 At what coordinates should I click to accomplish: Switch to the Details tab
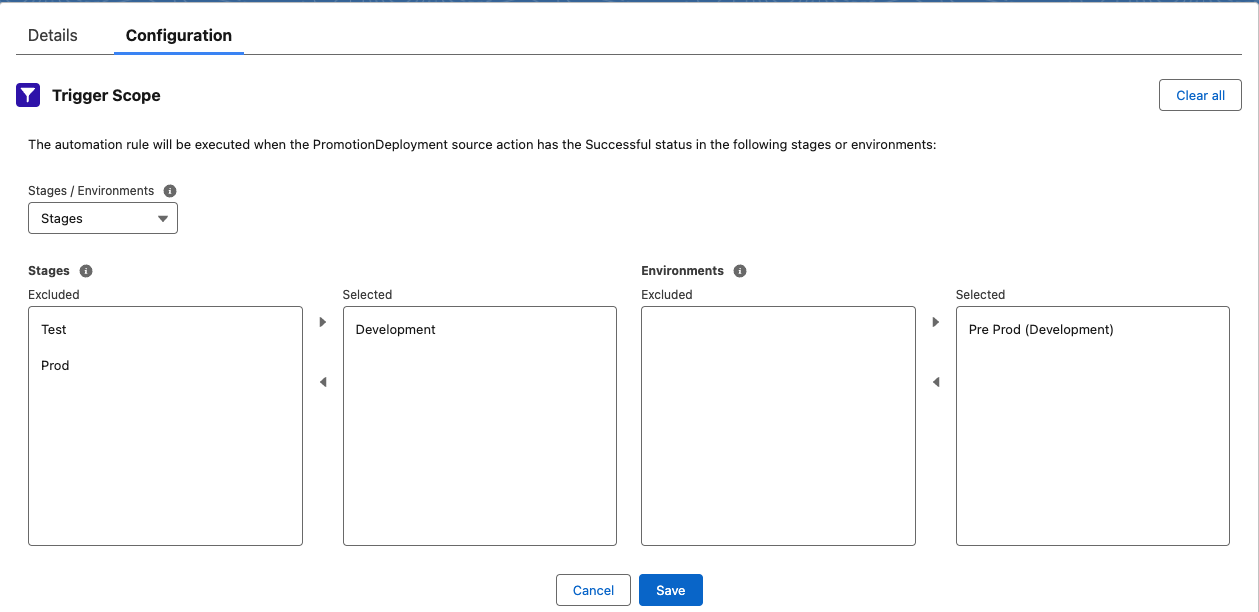tap(53, 35)
